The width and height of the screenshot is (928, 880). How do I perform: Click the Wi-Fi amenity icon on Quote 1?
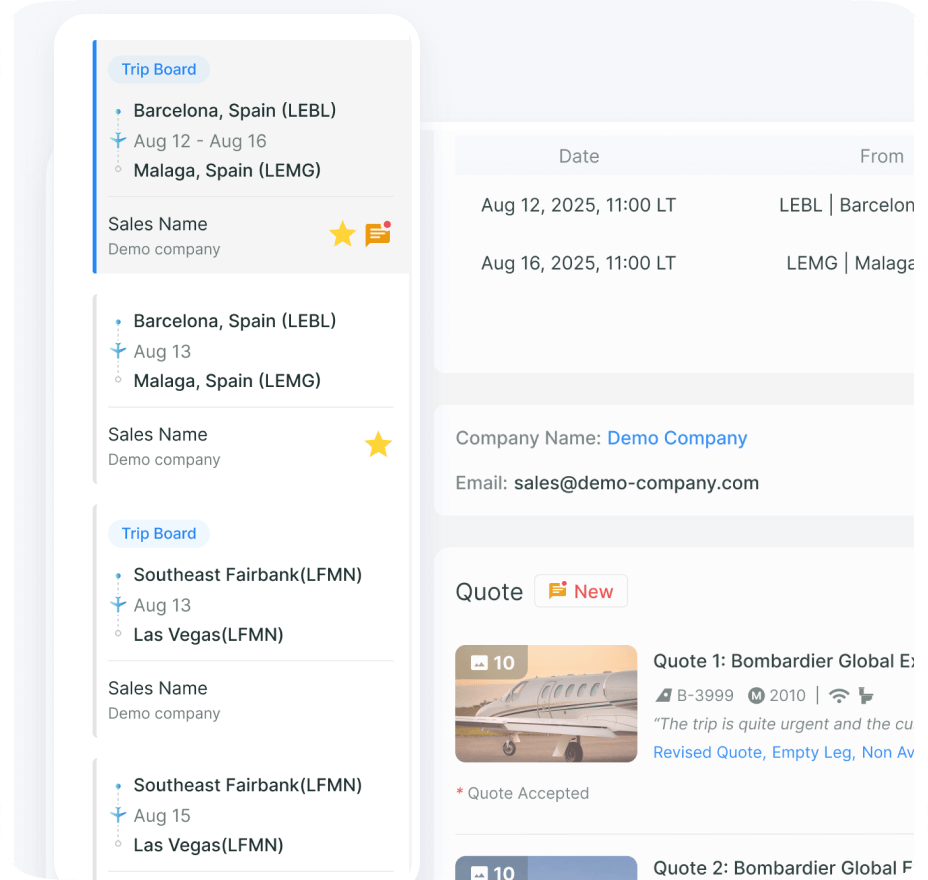pyautogui.click(x=839, y=695)
